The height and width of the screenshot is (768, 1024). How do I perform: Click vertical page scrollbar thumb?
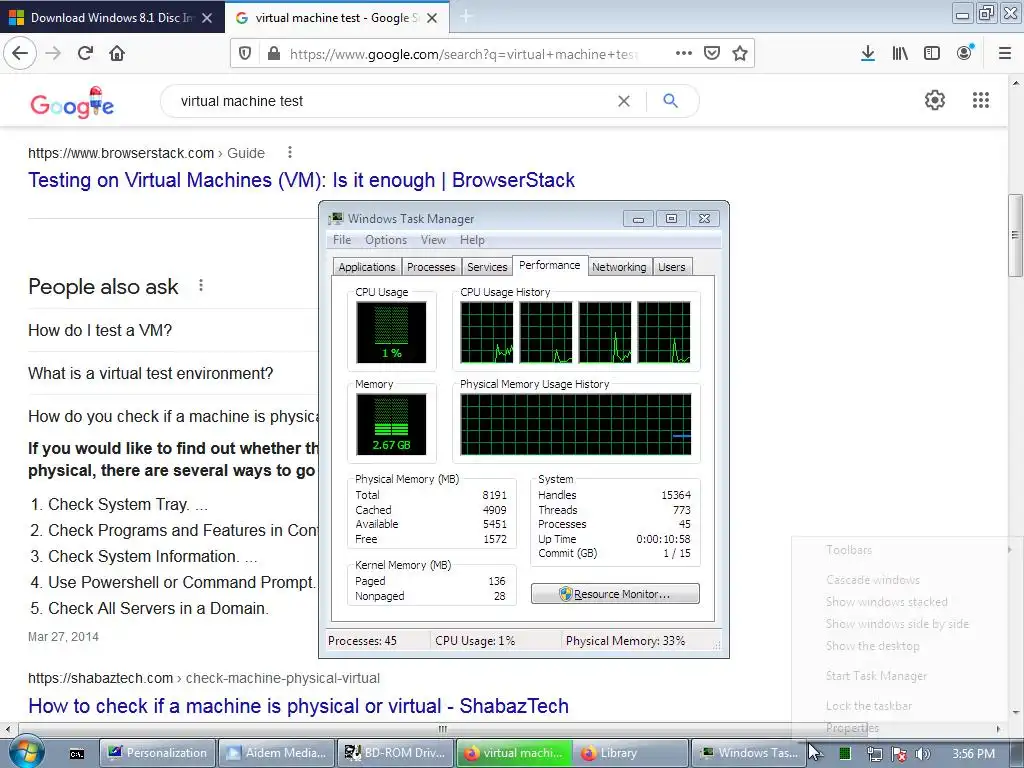coord(1016,235)
